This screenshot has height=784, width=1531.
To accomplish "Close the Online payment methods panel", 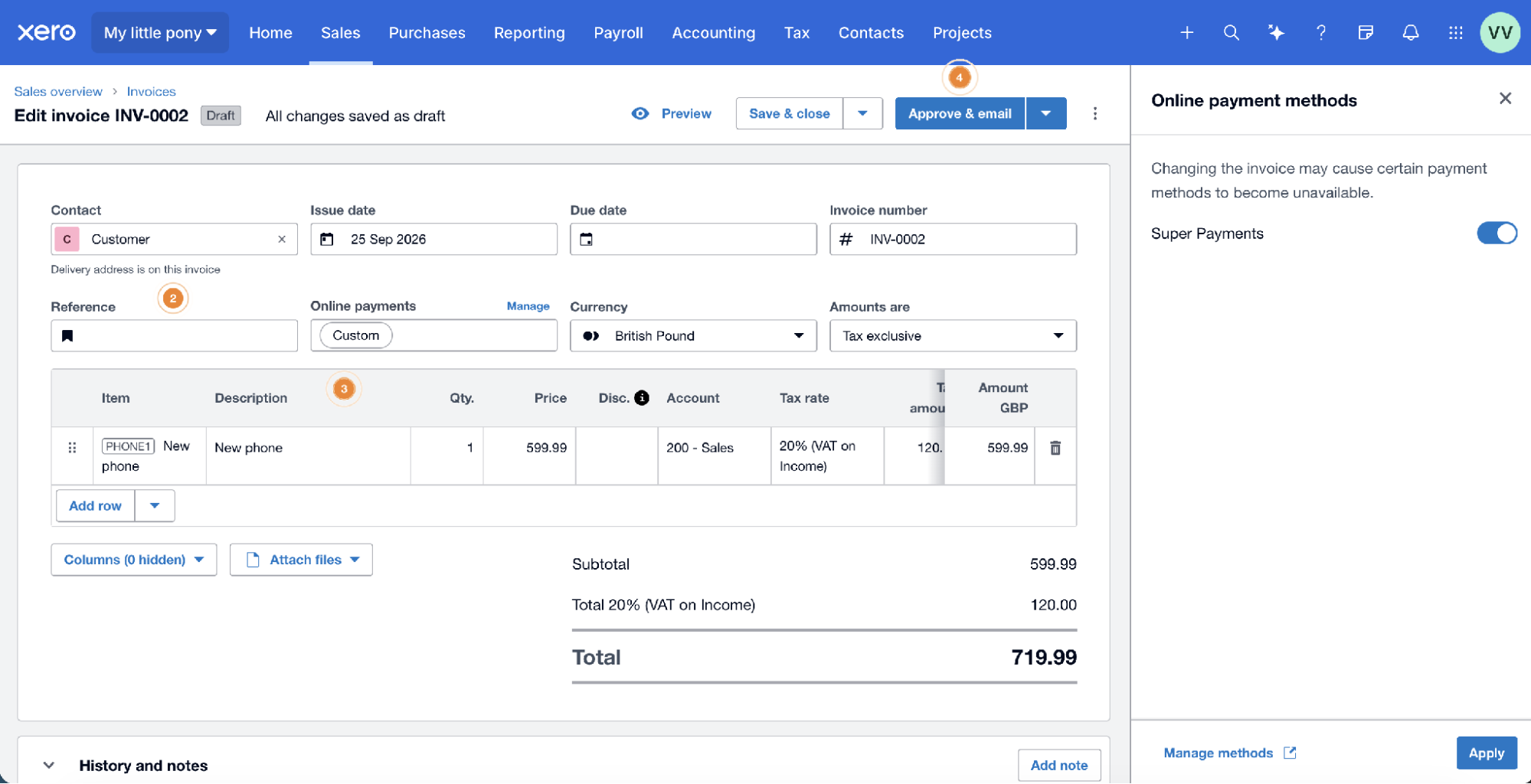I will pyautogui.click(x=1505, y=98).
